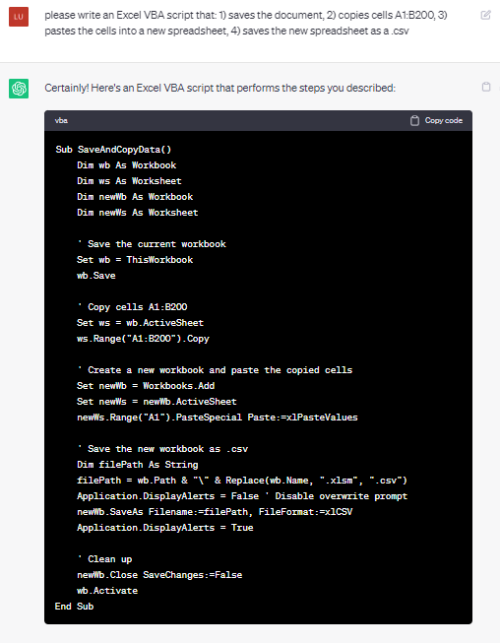This screenshot has width=500, height=643.
Task: Click the user's VBA script request text
Action: tap(246, 23)
